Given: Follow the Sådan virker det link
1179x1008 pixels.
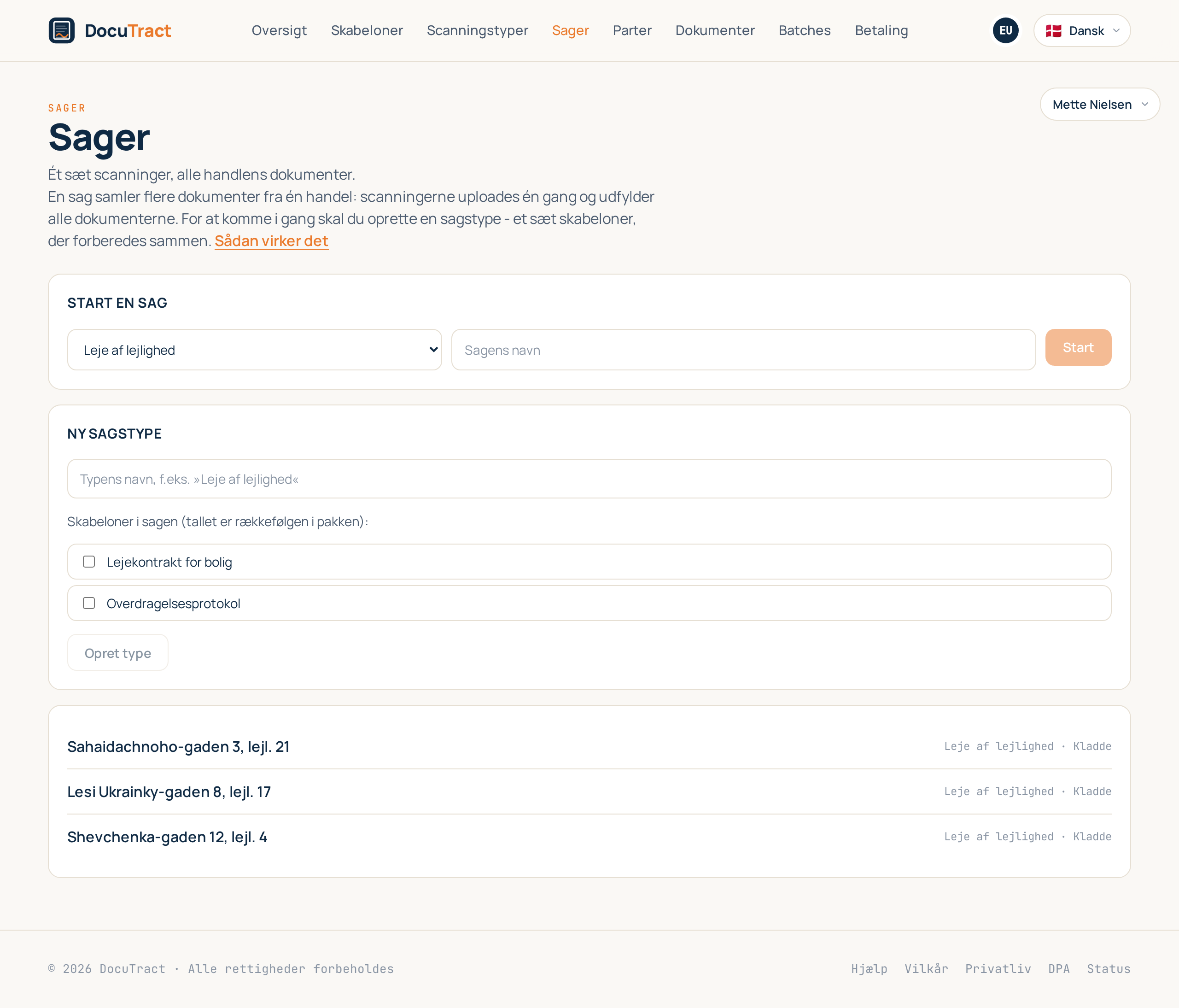Looking at the screenshot, I should click(271, 241).
